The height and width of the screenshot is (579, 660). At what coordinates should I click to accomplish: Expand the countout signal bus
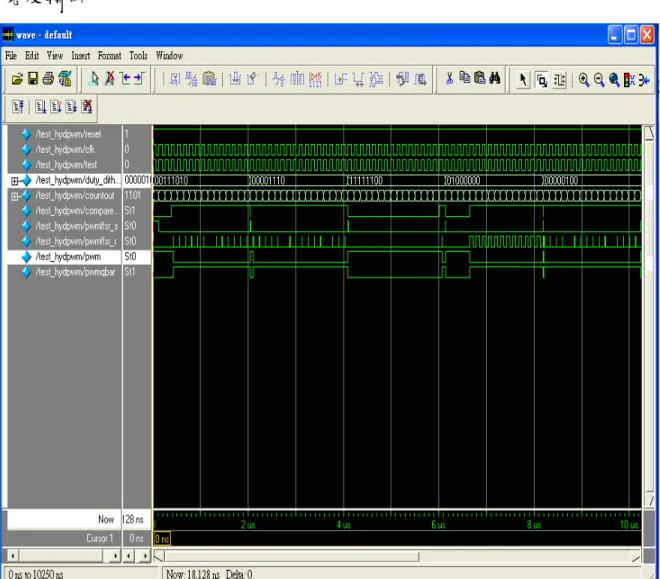click(x=15, y=196)
